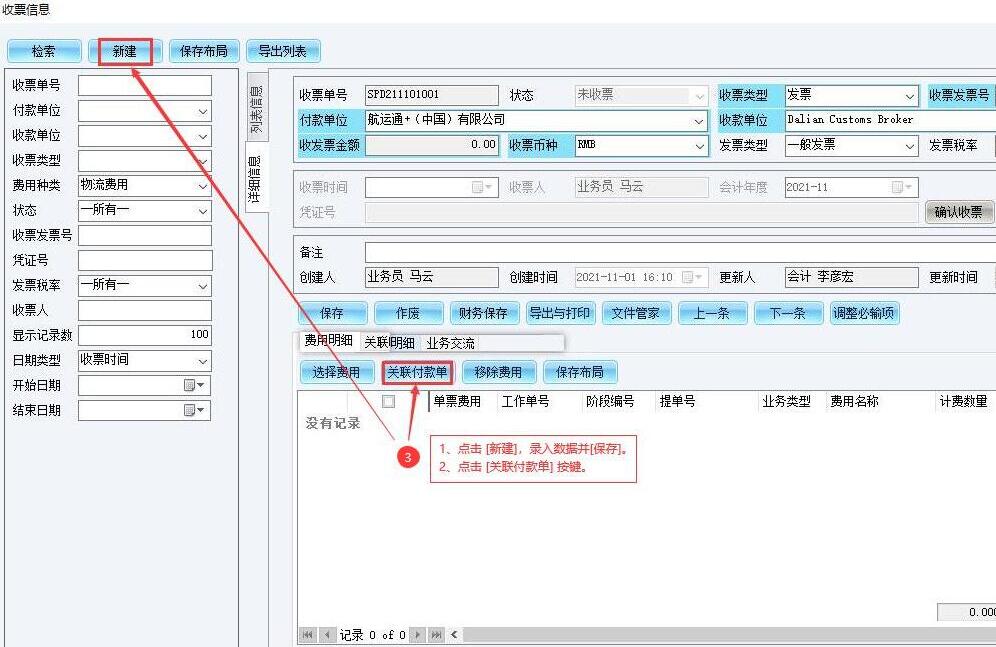Viewport: 996px width, 647px height.
Task: Jump to last record in navigator
Action: pyautogui.click(x=436, y=635)
